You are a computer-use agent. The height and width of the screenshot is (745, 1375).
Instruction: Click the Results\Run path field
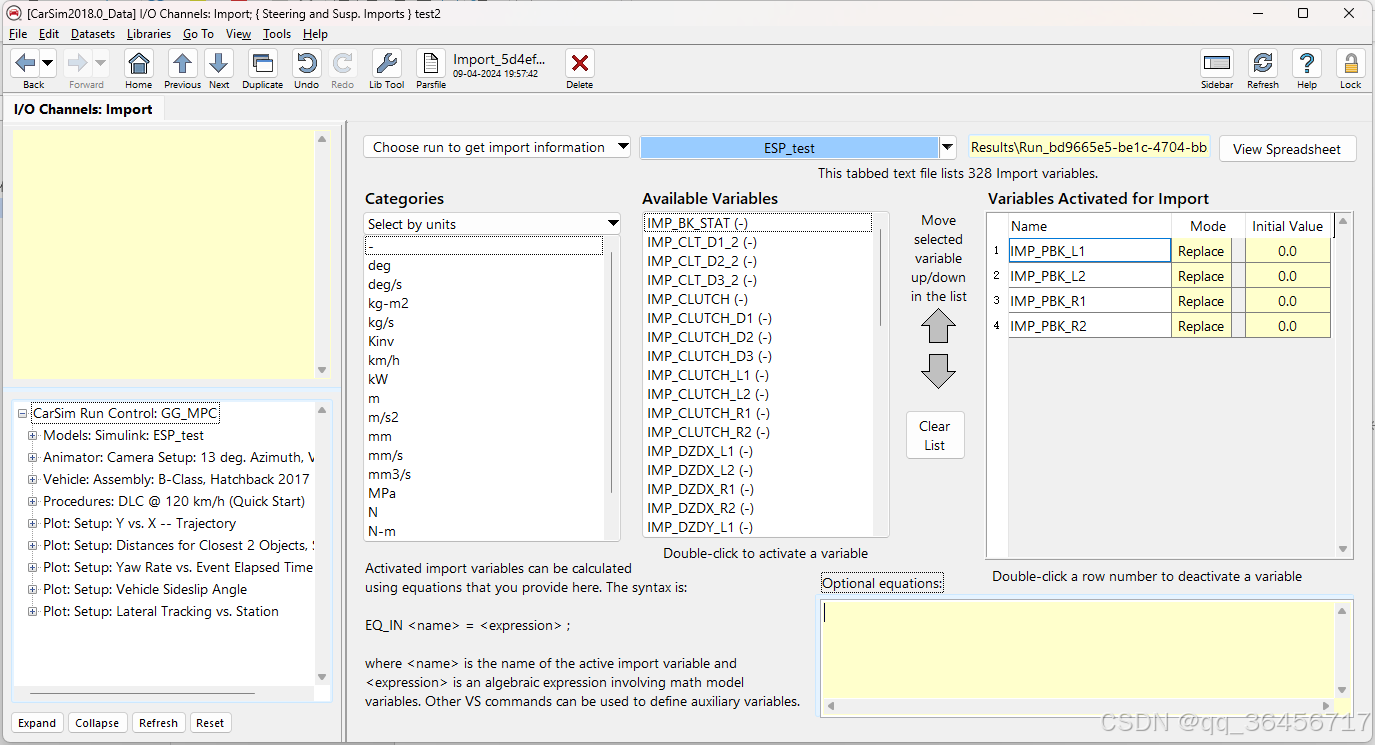pos(1089,148)
